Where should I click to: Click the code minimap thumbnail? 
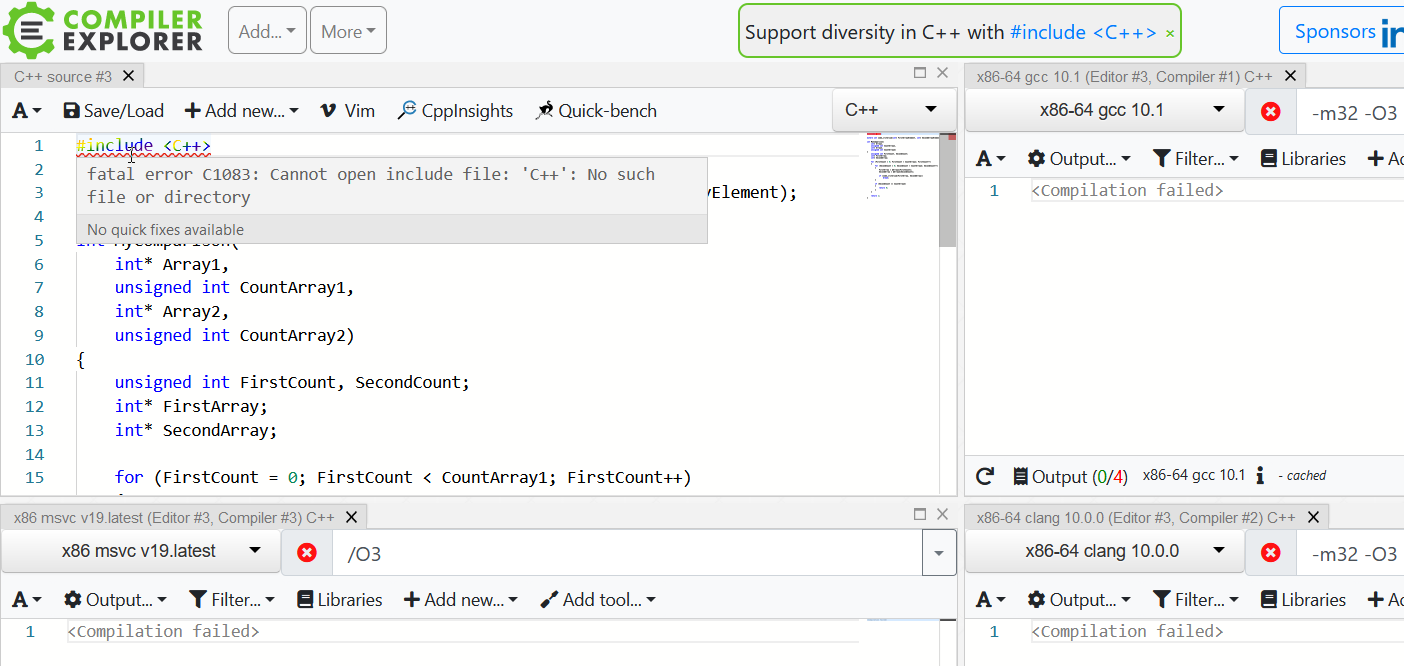click(901, 166)
